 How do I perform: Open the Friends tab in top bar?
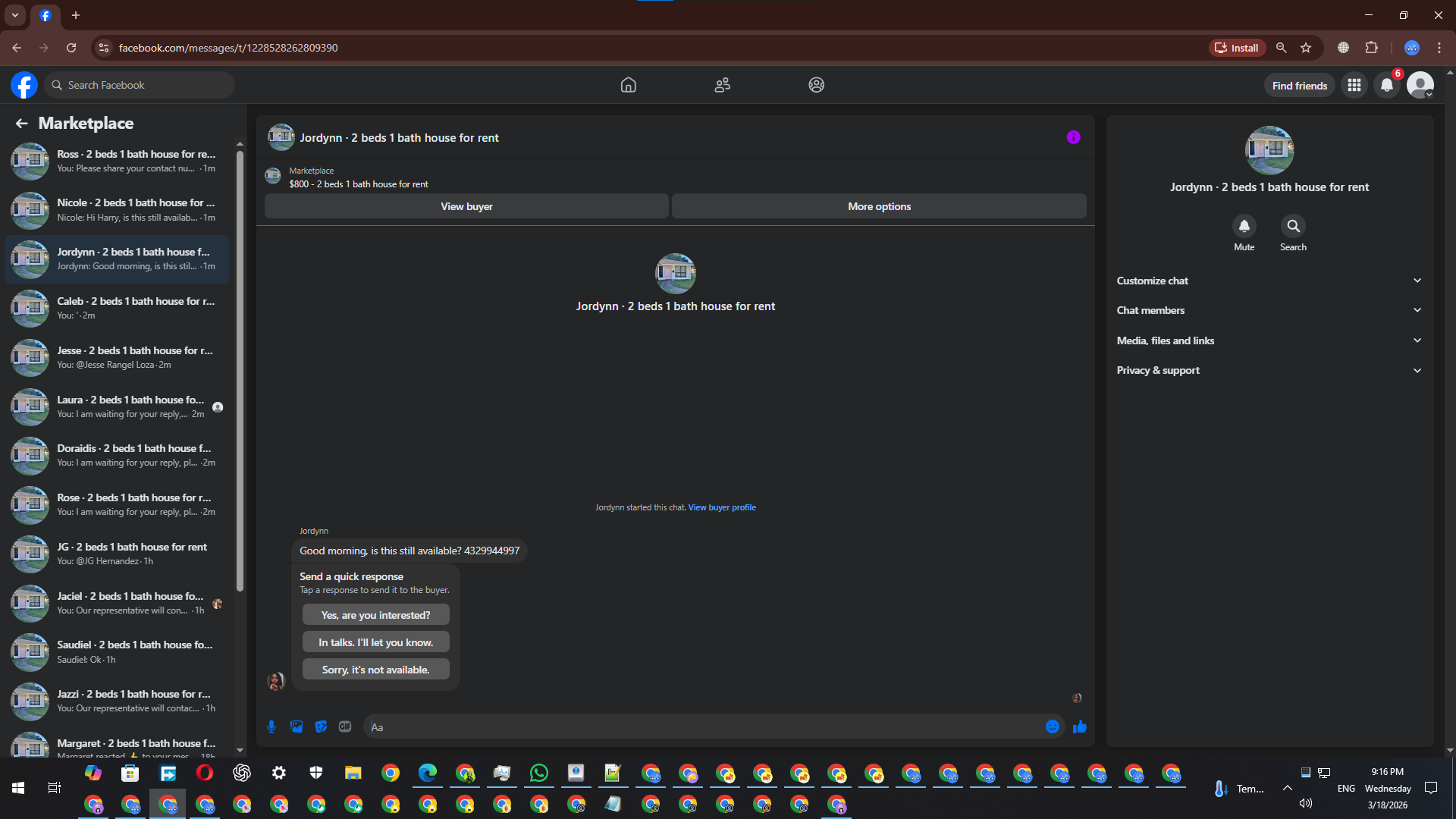(722, 85)
